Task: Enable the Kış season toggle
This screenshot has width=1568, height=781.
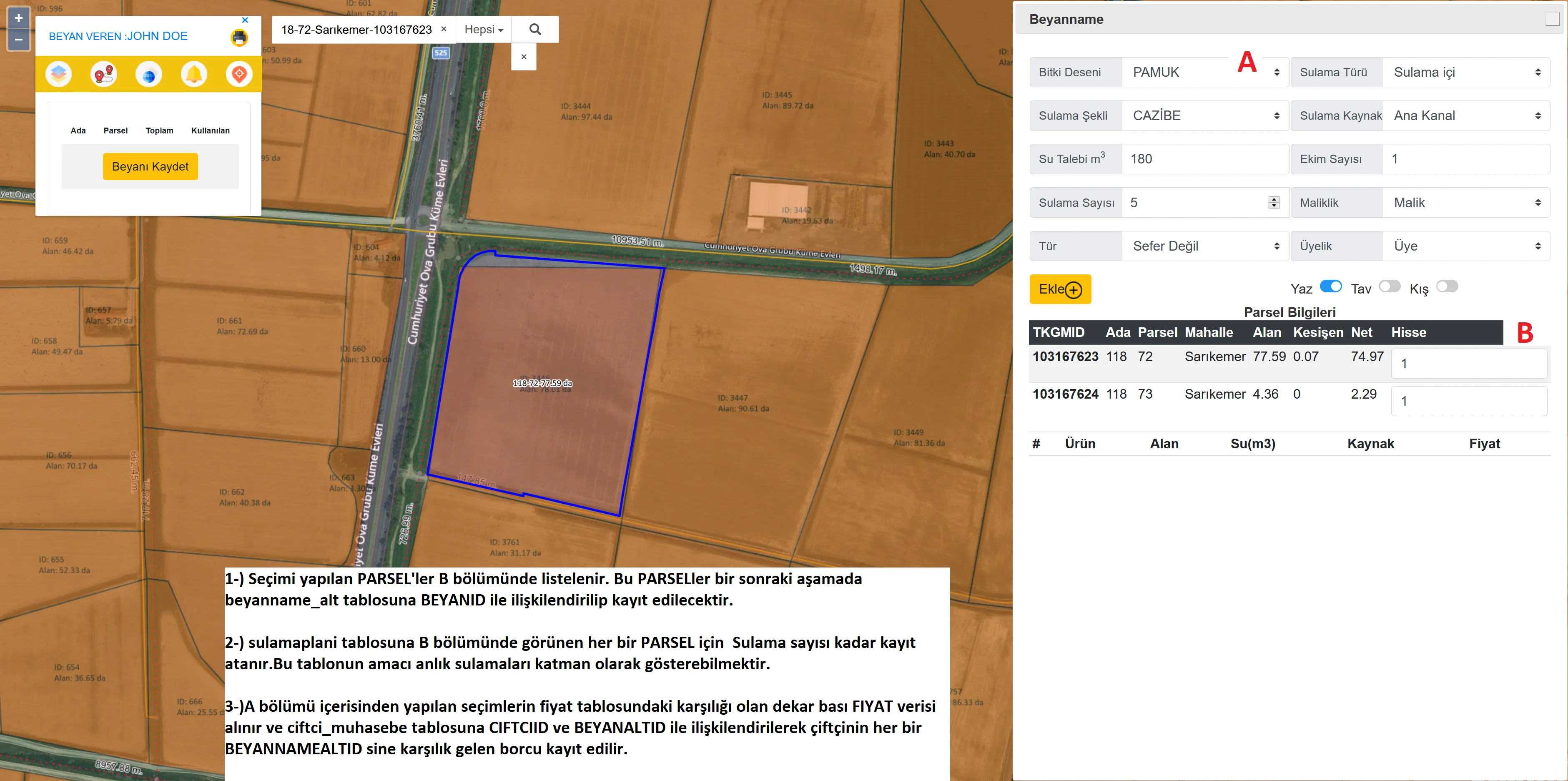Action: click(1448, 287)
